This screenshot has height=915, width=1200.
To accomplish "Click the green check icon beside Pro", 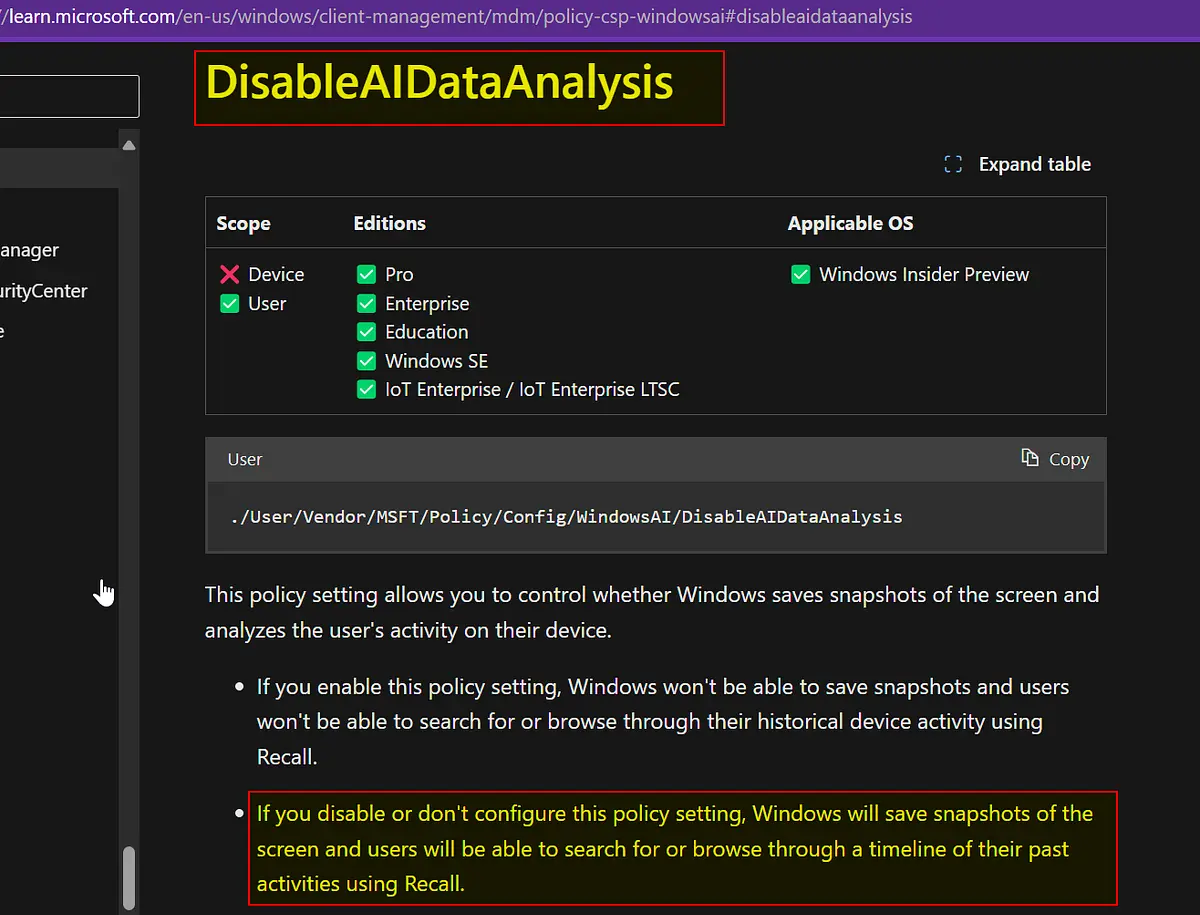I will coord(367,275).
